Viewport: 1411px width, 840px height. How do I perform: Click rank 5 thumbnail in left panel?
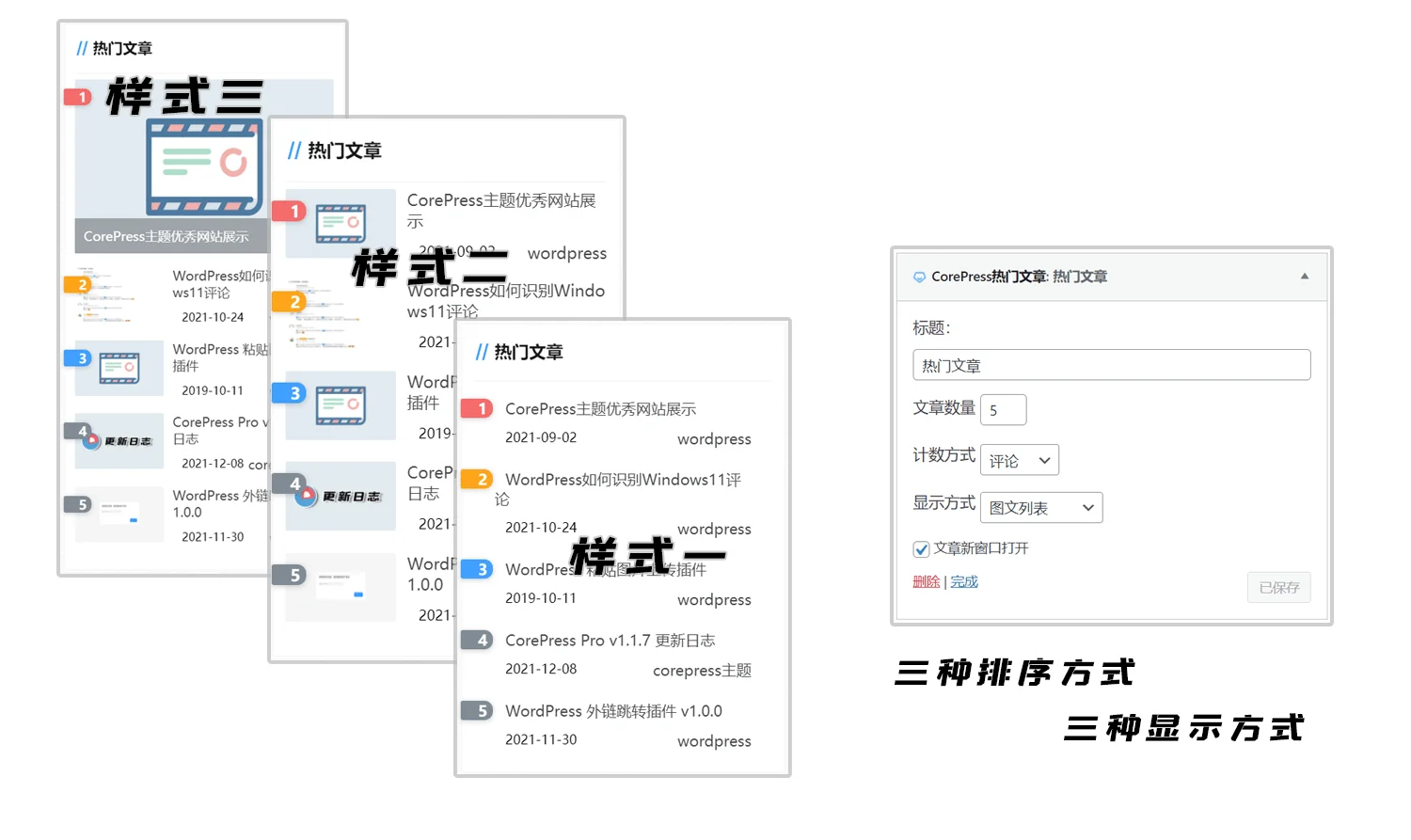pos(119,515)
